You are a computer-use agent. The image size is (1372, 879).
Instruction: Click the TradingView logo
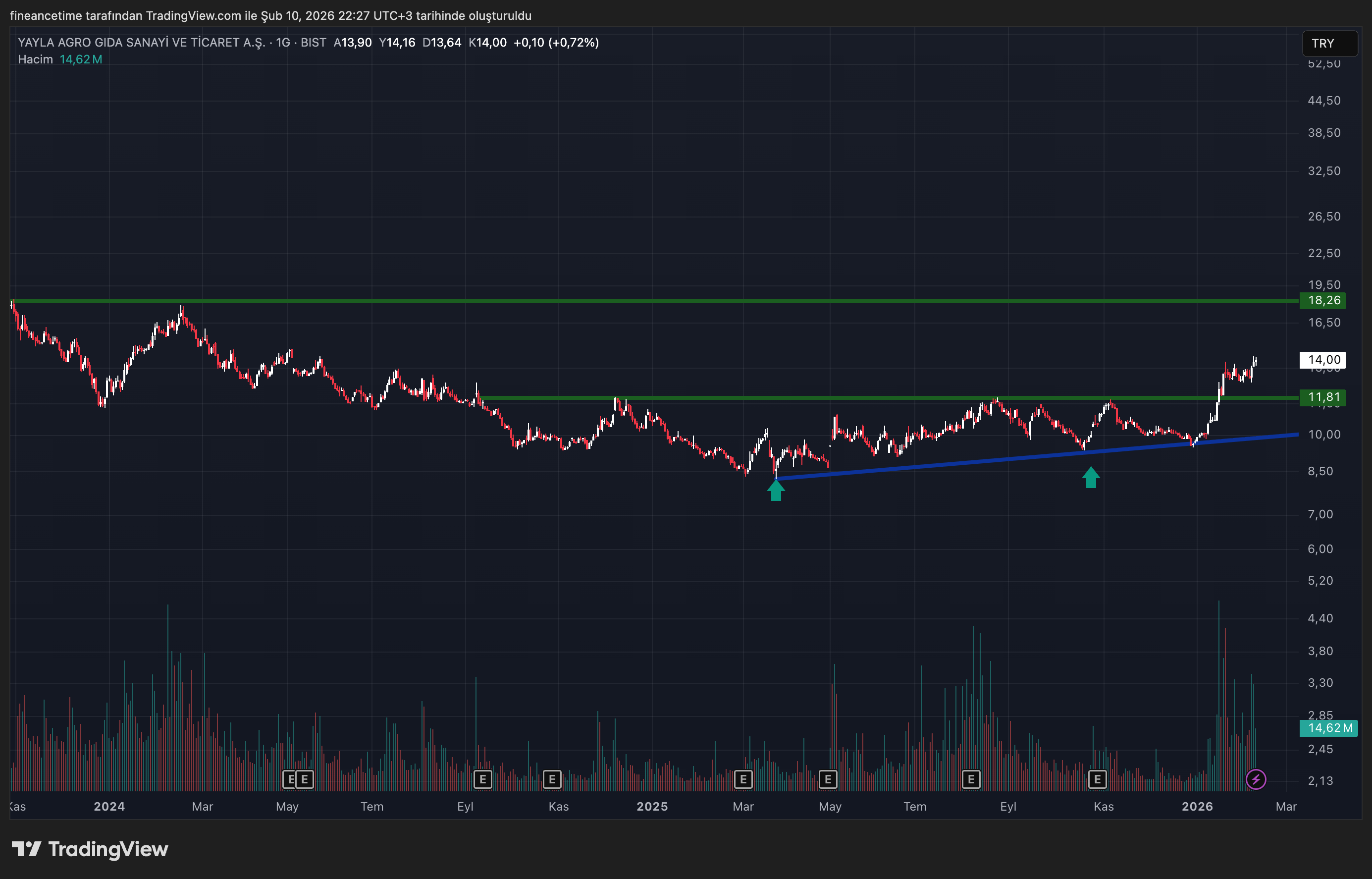pos(90,849)
